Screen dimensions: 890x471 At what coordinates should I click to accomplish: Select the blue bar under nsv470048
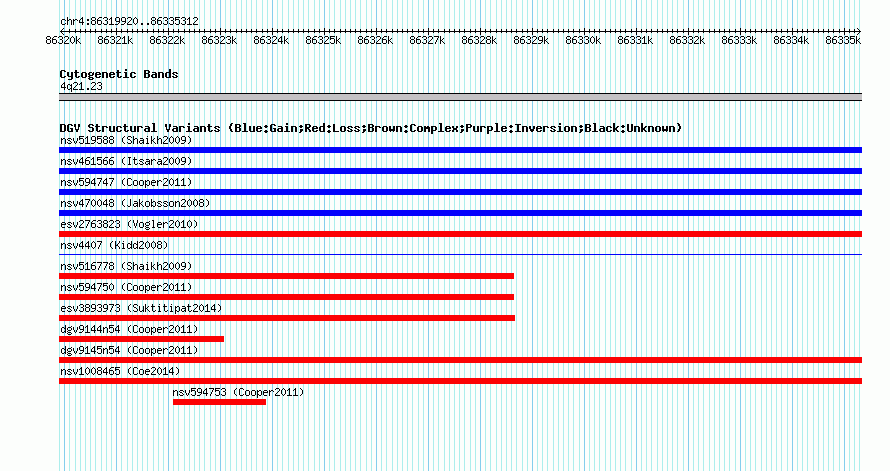pos(460,213)
